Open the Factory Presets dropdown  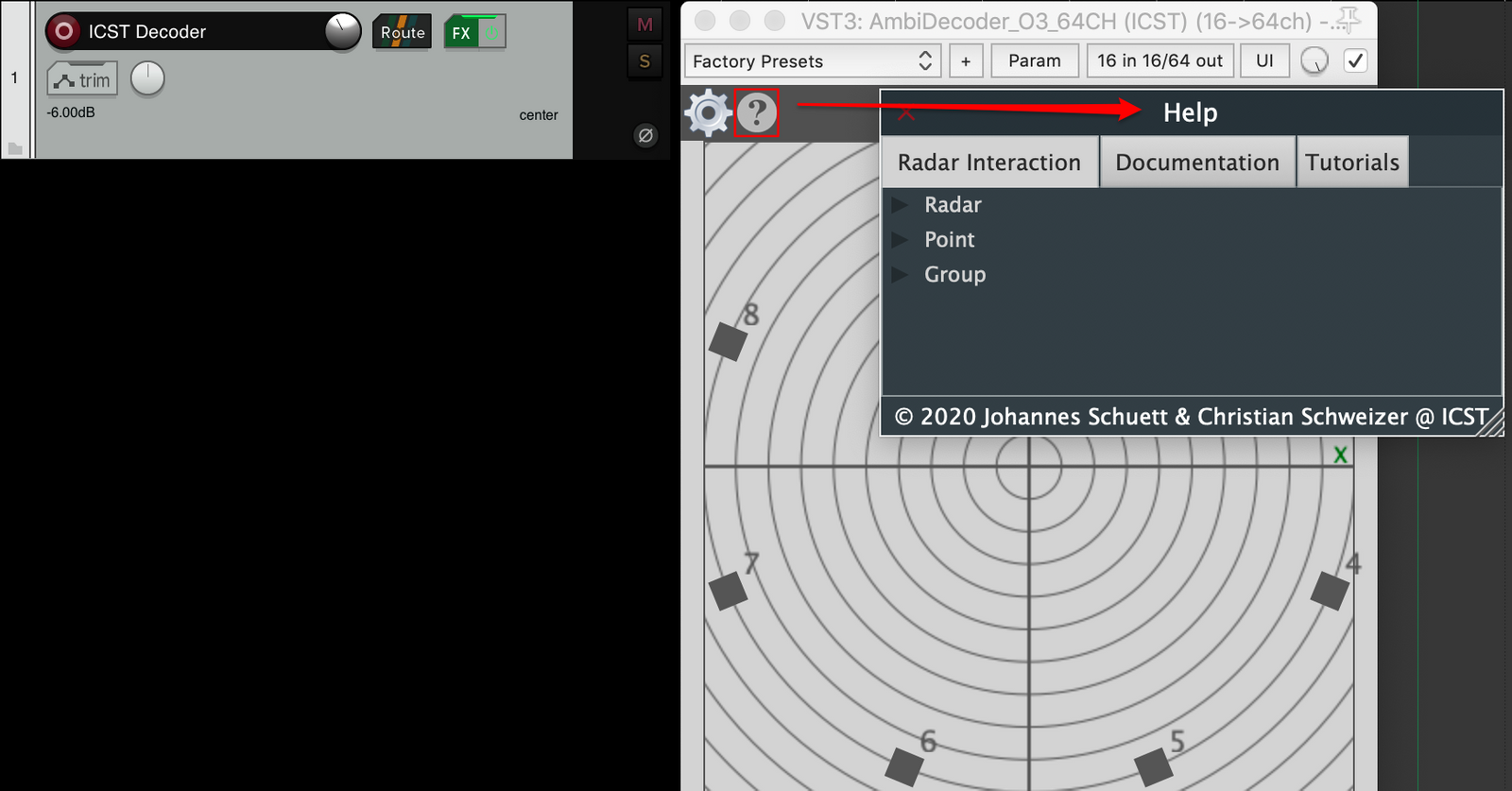[x=812, y=60]
